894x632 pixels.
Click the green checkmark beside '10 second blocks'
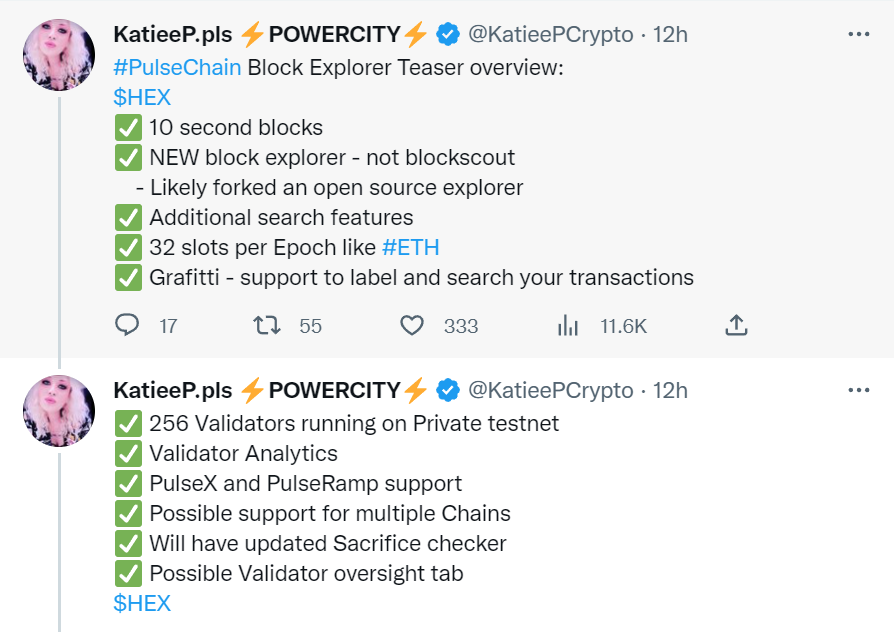[128, 127]
